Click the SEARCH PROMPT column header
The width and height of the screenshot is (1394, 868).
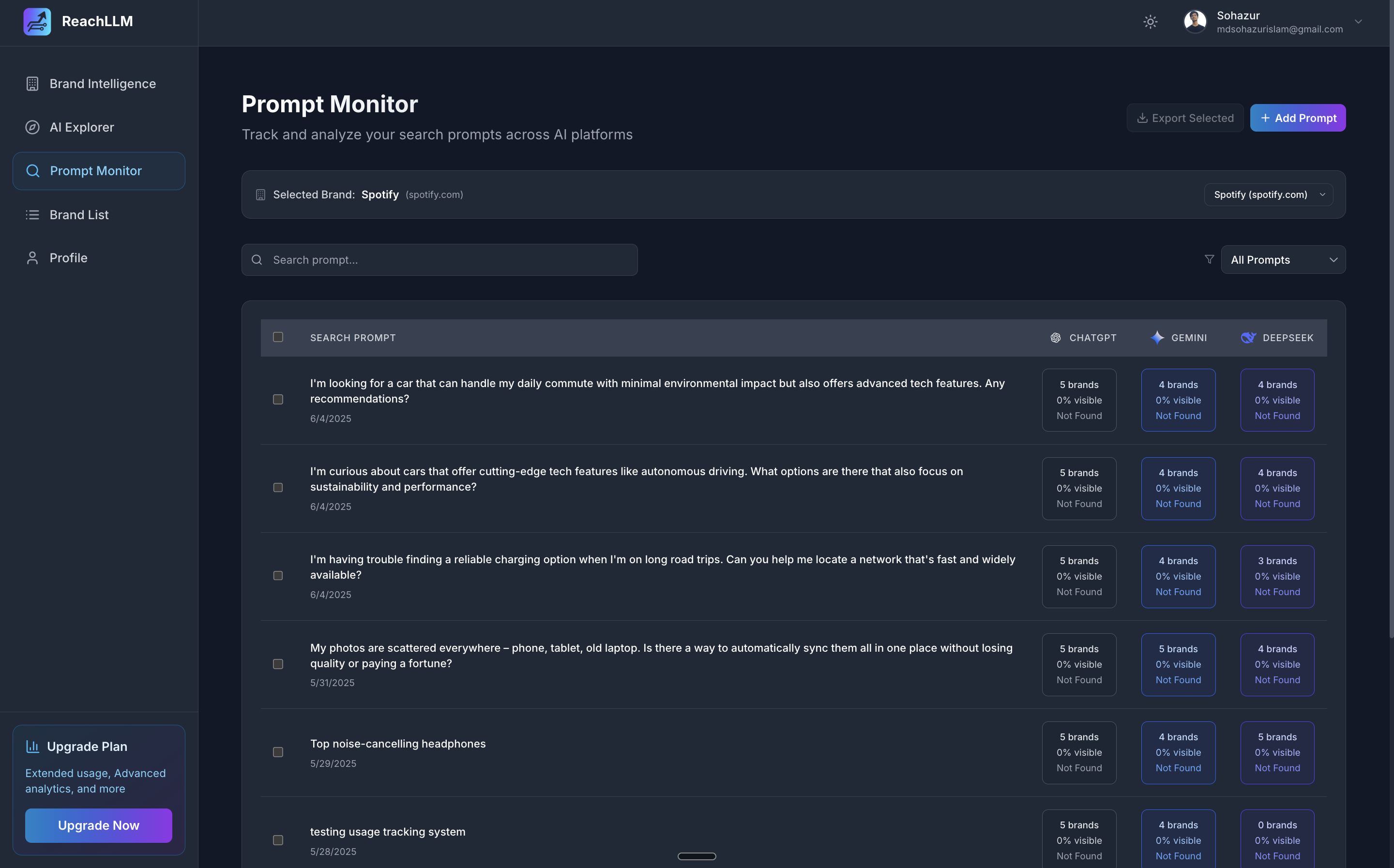(352, 338)
